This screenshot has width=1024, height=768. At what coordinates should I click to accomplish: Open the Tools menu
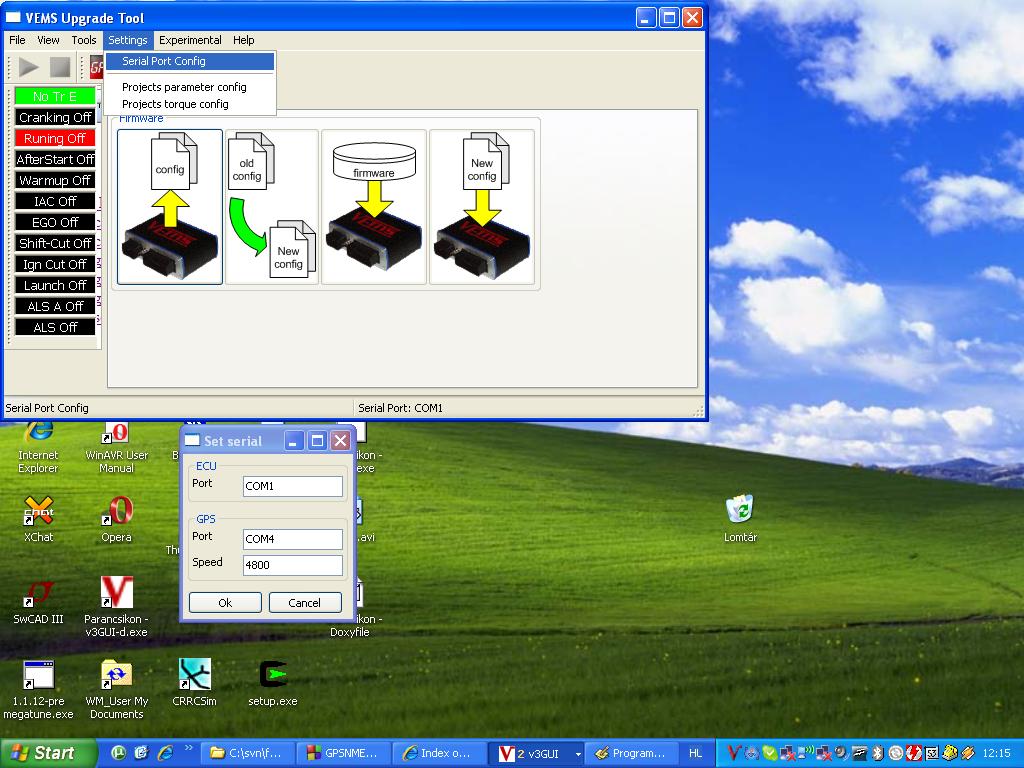pyautogui.click(x=84, y=40)
